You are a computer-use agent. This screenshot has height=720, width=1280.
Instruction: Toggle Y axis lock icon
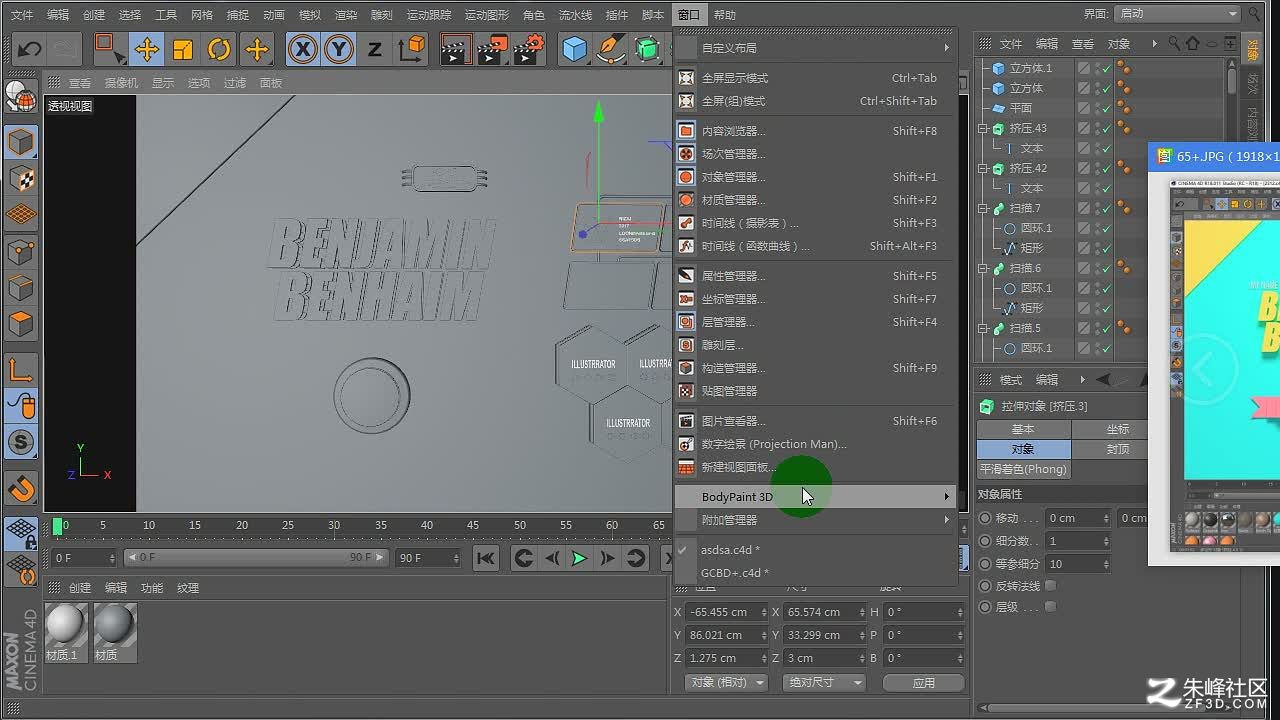[339, 49]
